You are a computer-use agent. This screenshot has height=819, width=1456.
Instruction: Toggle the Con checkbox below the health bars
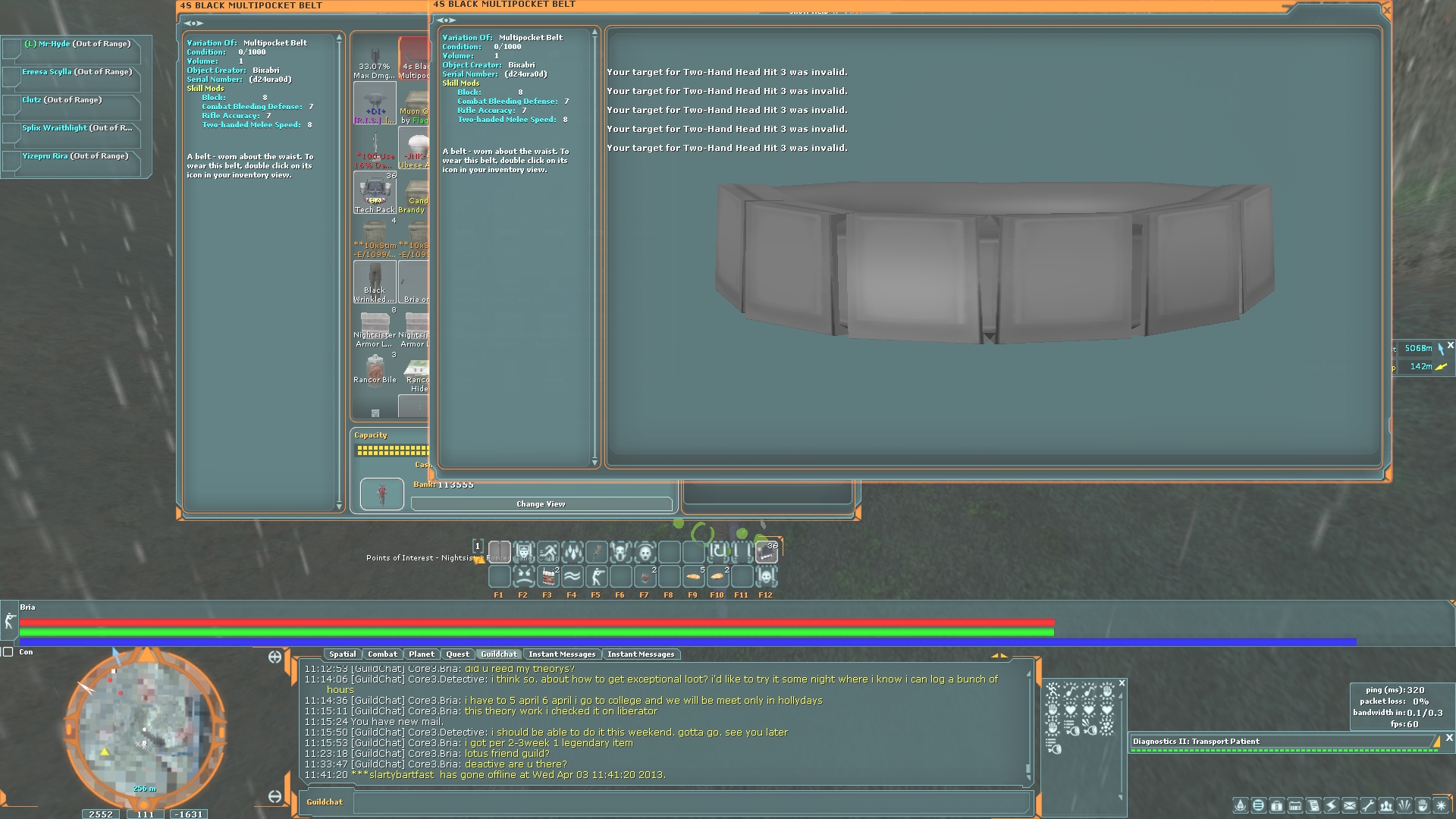[8, 652]
